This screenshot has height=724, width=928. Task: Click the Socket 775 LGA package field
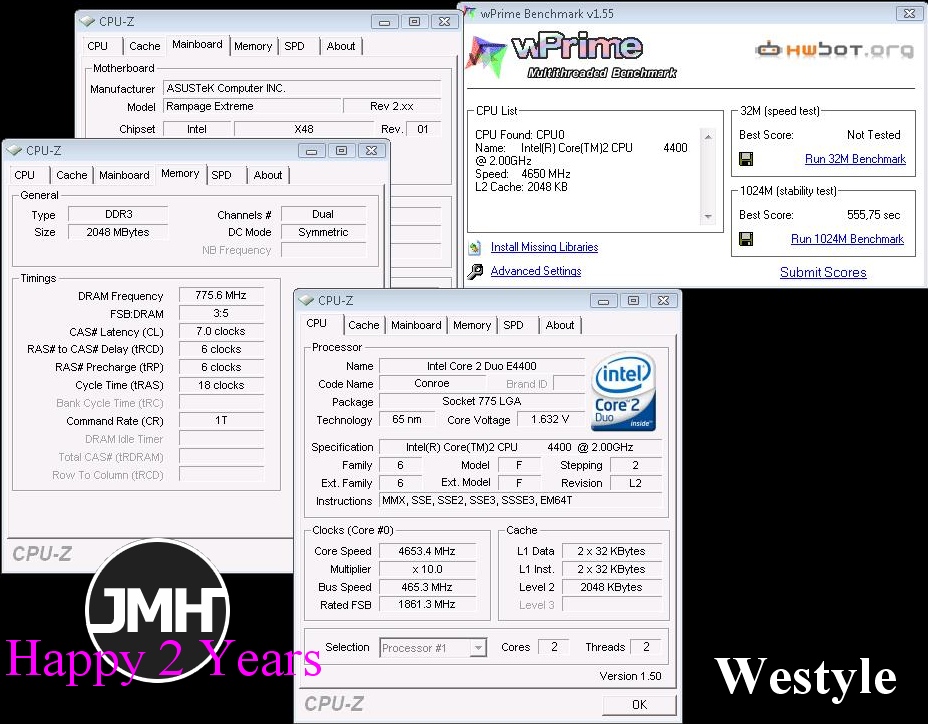click(x=482, y=401)
